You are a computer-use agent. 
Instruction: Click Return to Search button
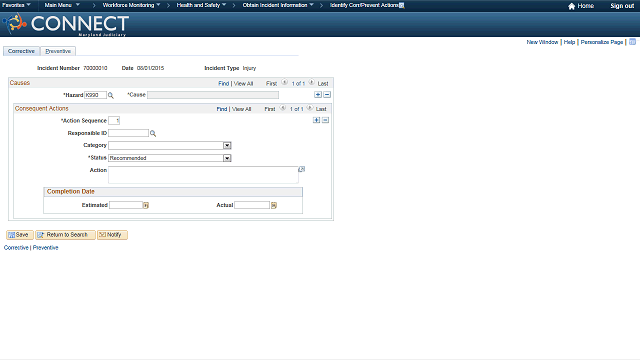[x=65, y=235]
